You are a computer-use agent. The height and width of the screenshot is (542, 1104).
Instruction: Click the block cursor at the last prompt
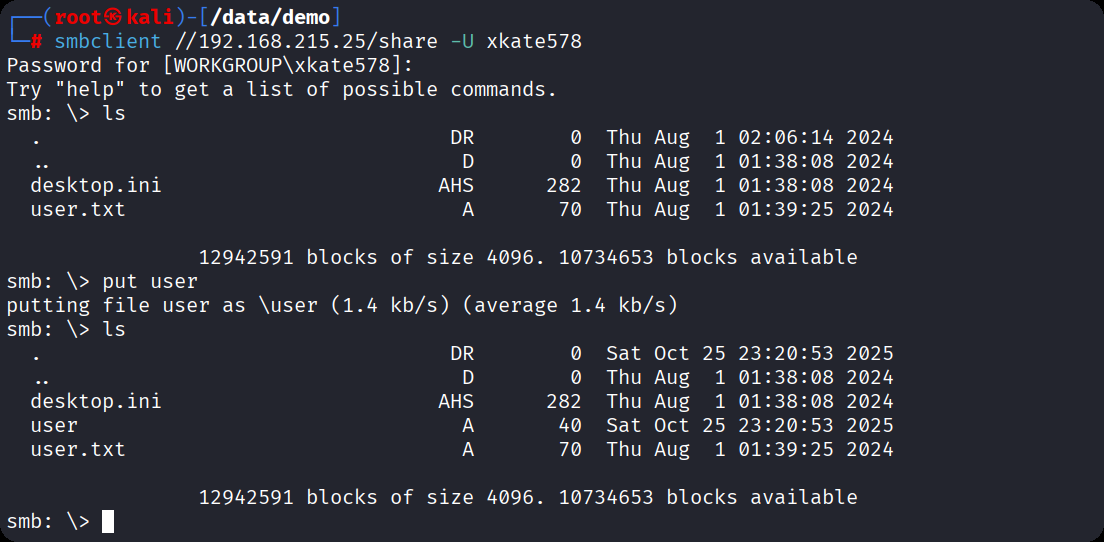click(108, 521)
